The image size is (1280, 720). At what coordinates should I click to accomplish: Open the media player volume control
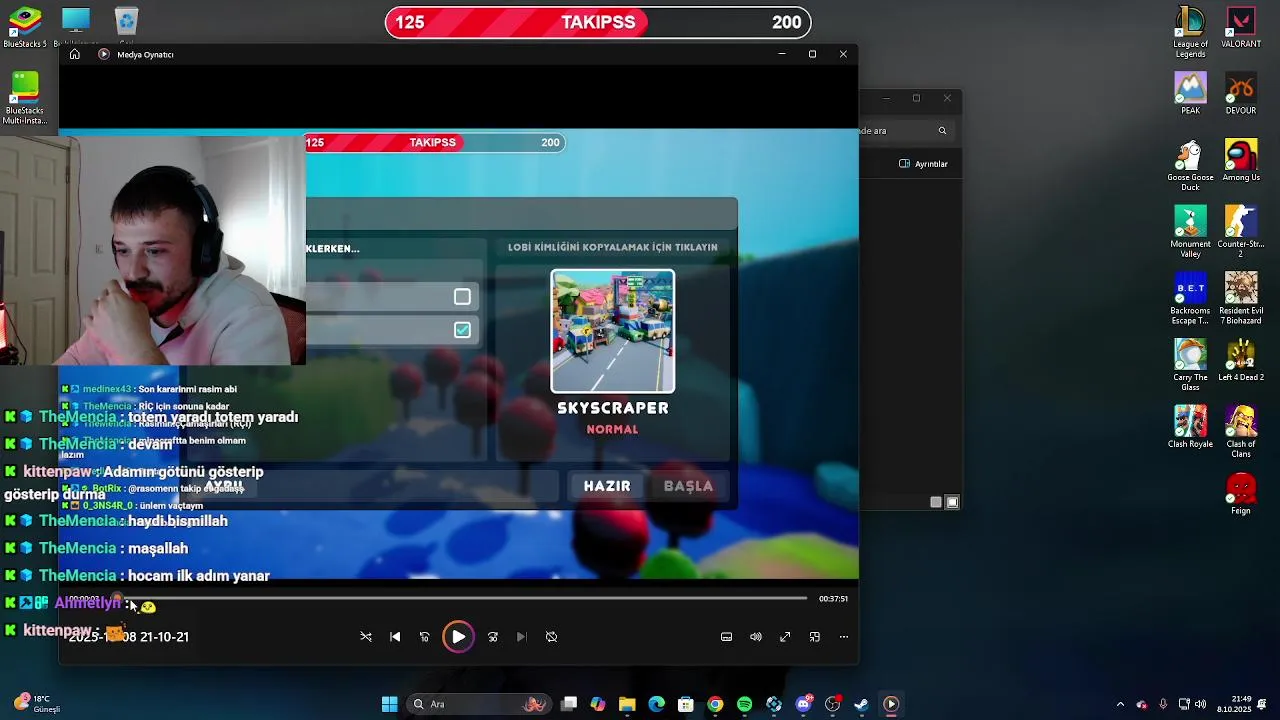pos(756,637)
